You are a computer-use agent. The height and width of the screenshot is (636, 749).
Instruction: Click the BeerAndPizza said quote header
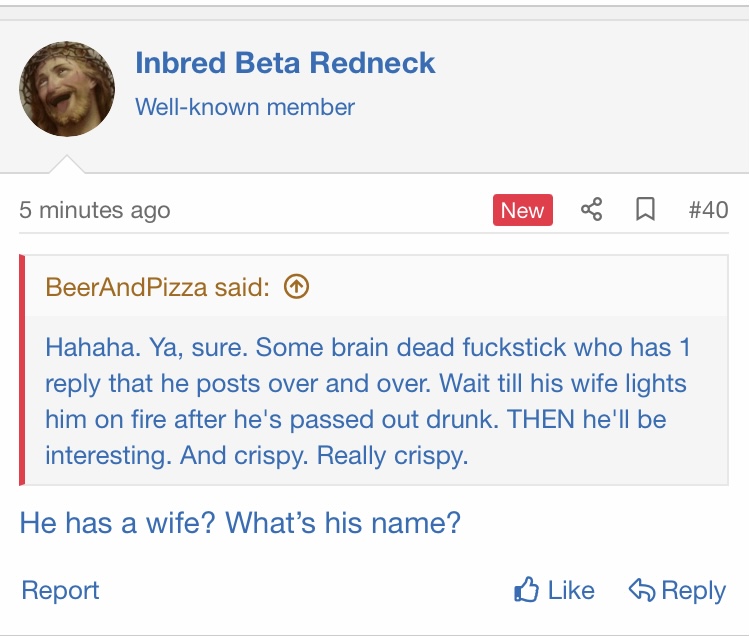pos(157,288)
